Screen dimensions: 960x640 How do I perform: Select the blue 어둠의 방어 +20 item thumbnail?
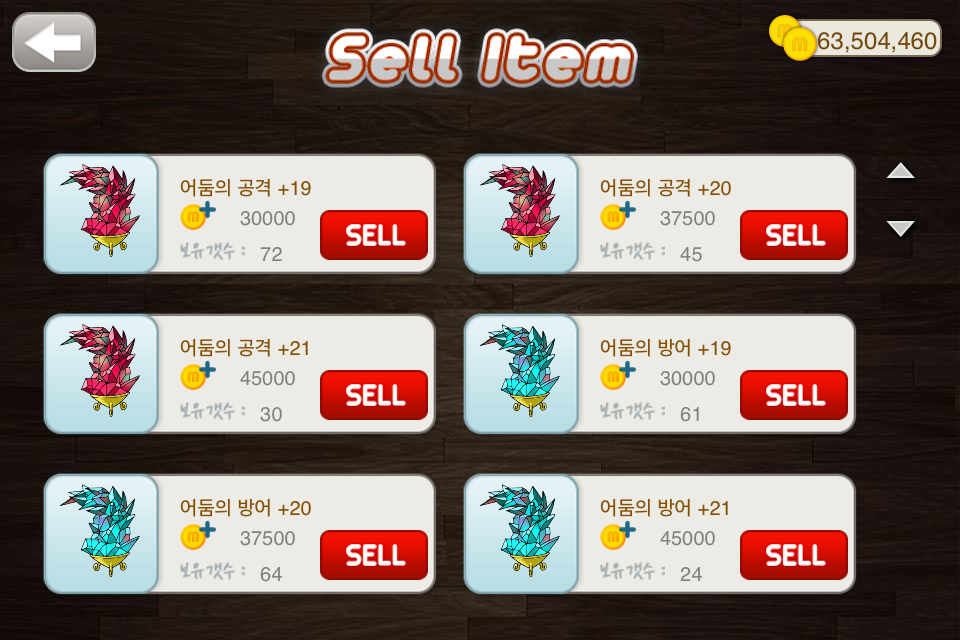tap(102, 533)
